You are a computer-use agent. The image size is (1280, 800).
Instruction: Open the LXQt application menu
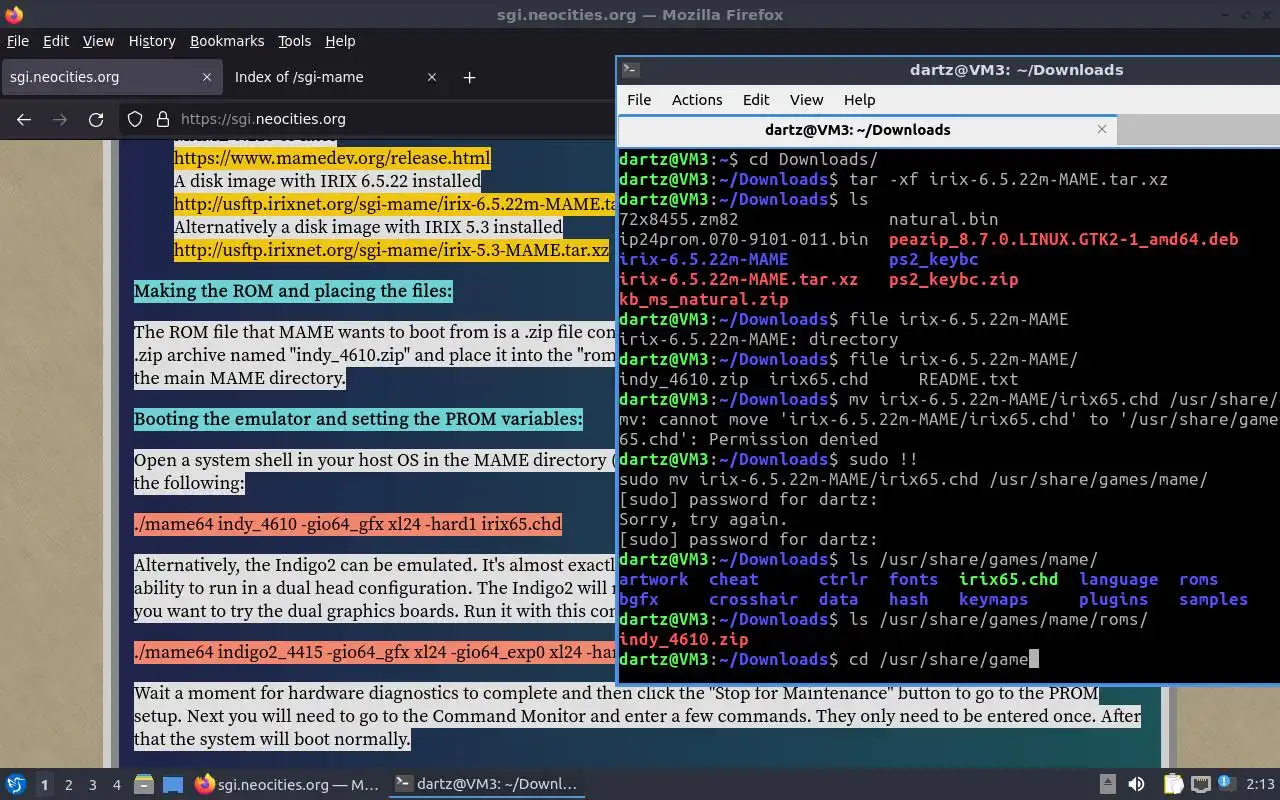tap(16, 785)
